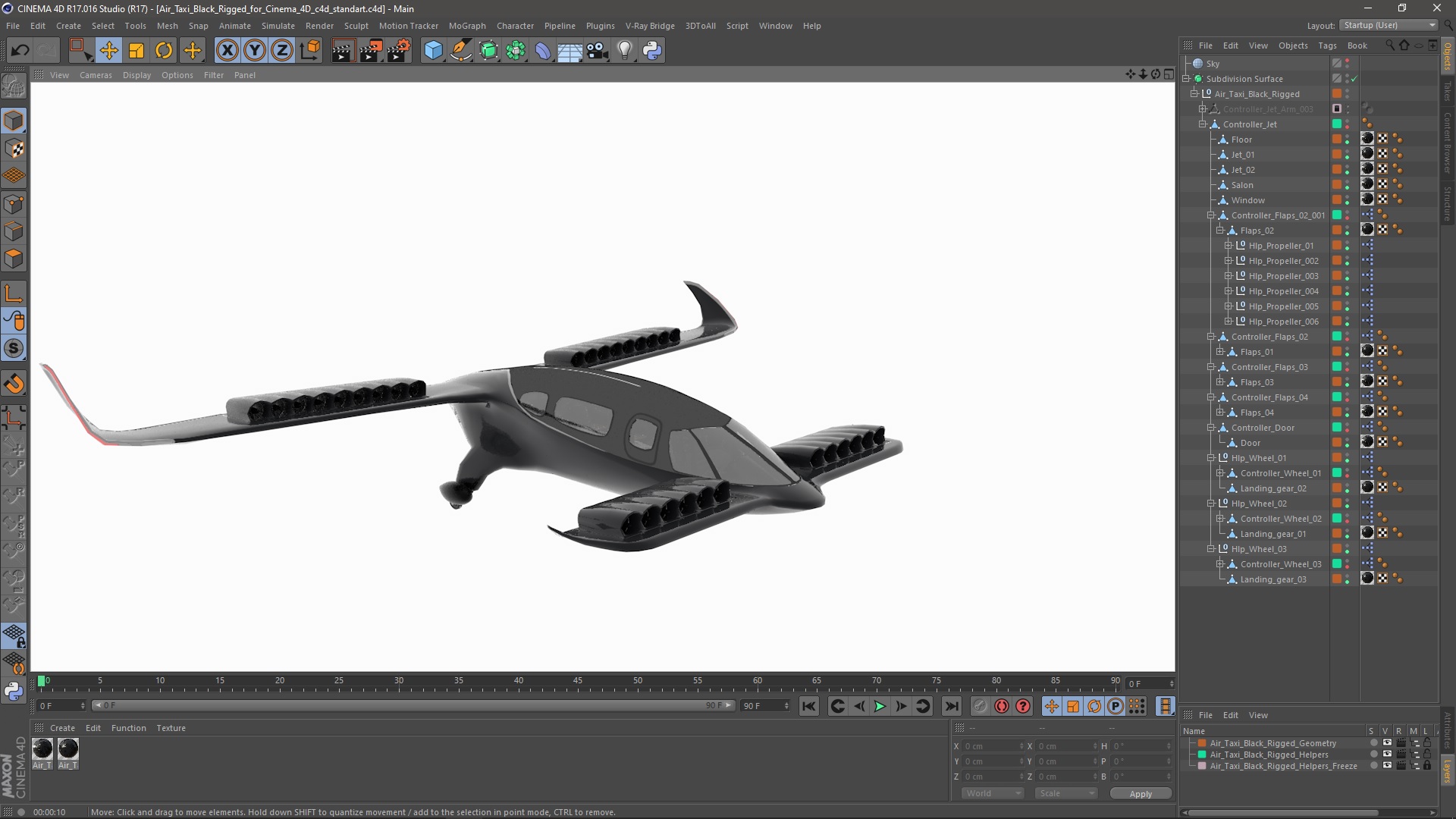This screenshot has height=819, width=1456.
Task: Click the timeline range slider bar
Action: pyautogui.click(x=413, y=705)
